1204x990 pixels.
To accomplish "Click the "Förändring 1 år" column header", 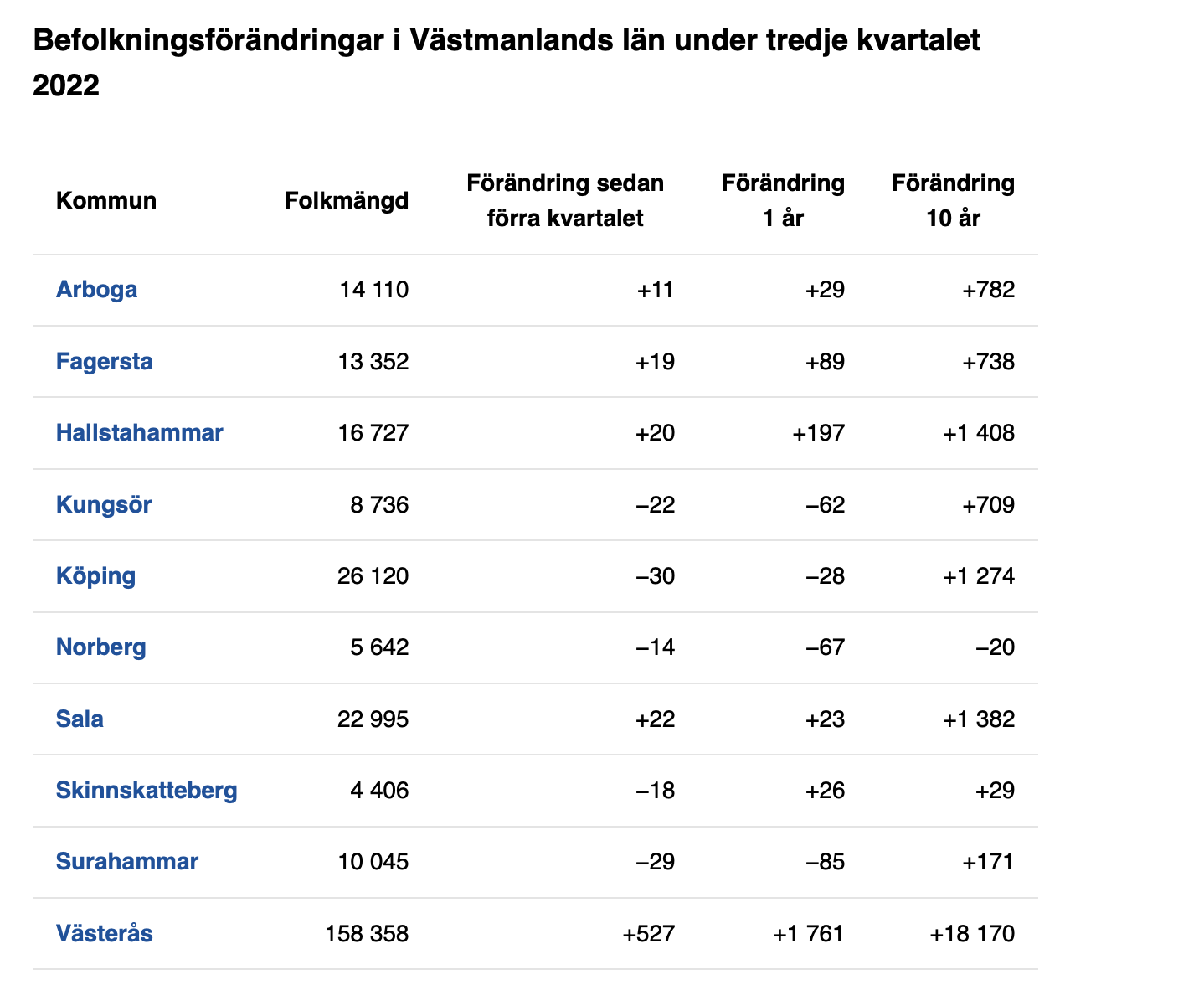I will pyautogui.click(x=783, y=201).
